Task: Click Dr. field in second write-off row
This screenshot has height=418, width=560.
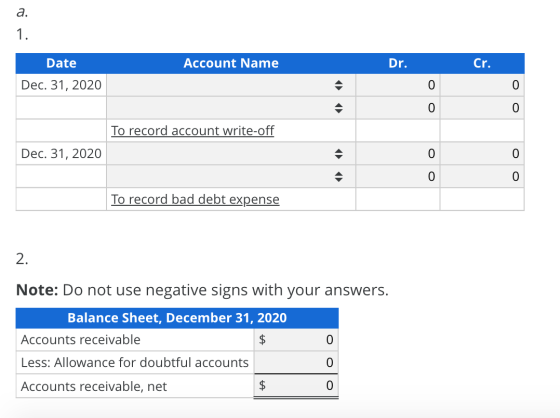Action: (x=398, y=108)
